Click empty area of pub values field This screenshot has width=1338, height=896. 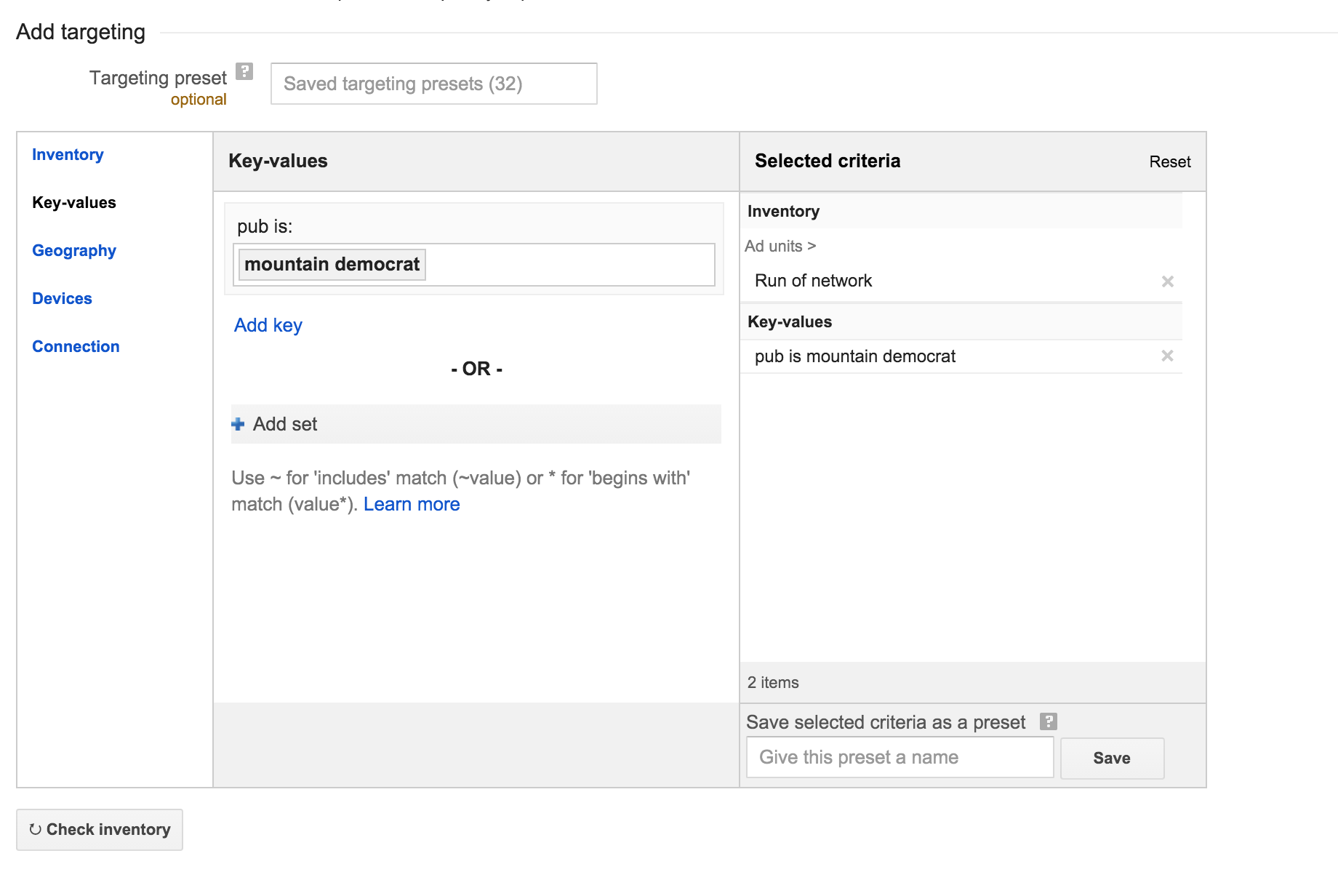[x=567, y=265]
